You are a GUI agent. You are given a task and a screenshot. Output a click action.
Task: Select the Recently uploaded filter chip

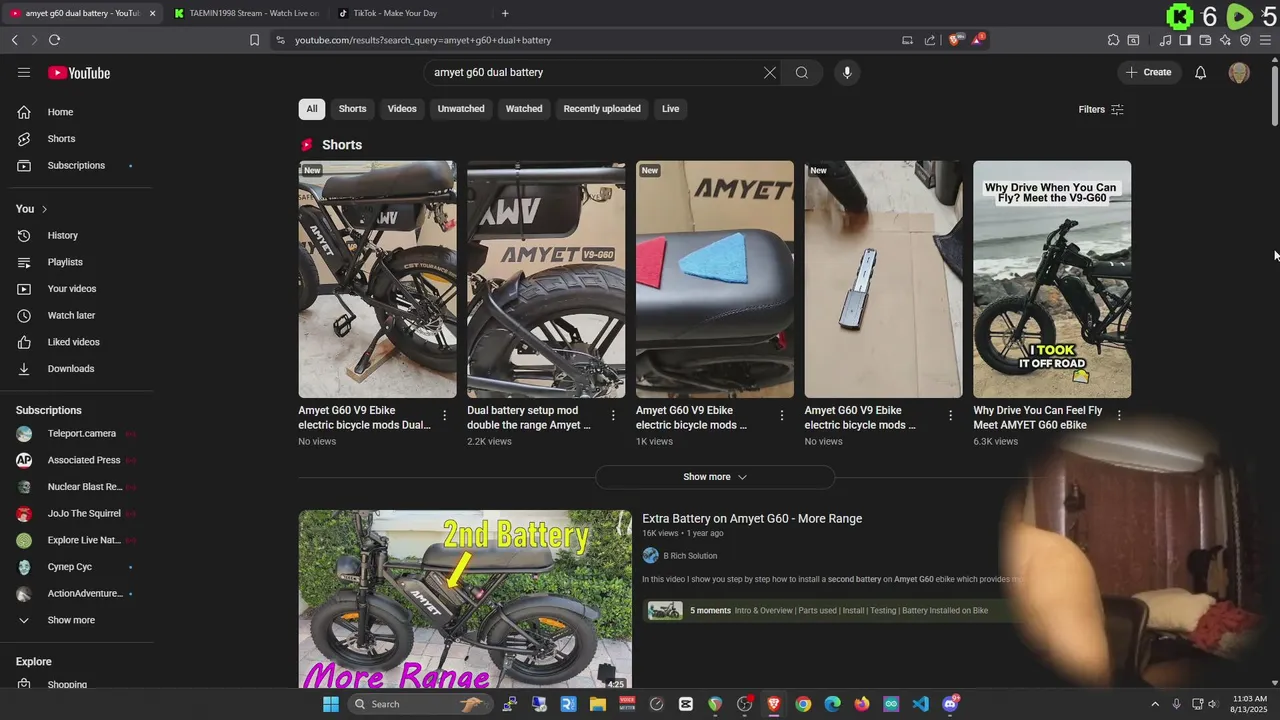pos(602,109)
